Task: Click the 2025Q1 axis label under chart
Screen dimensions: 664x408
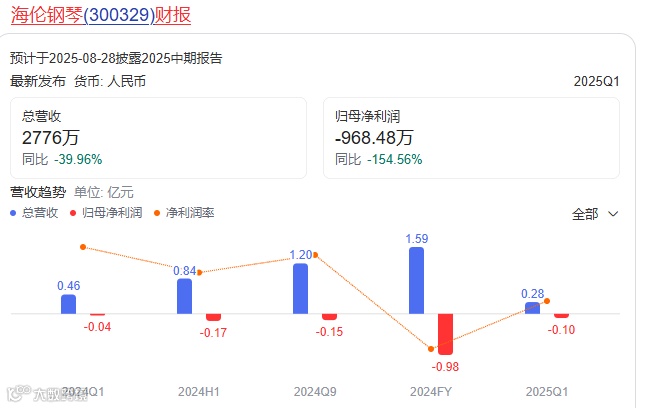Action: tap(547, 391)
